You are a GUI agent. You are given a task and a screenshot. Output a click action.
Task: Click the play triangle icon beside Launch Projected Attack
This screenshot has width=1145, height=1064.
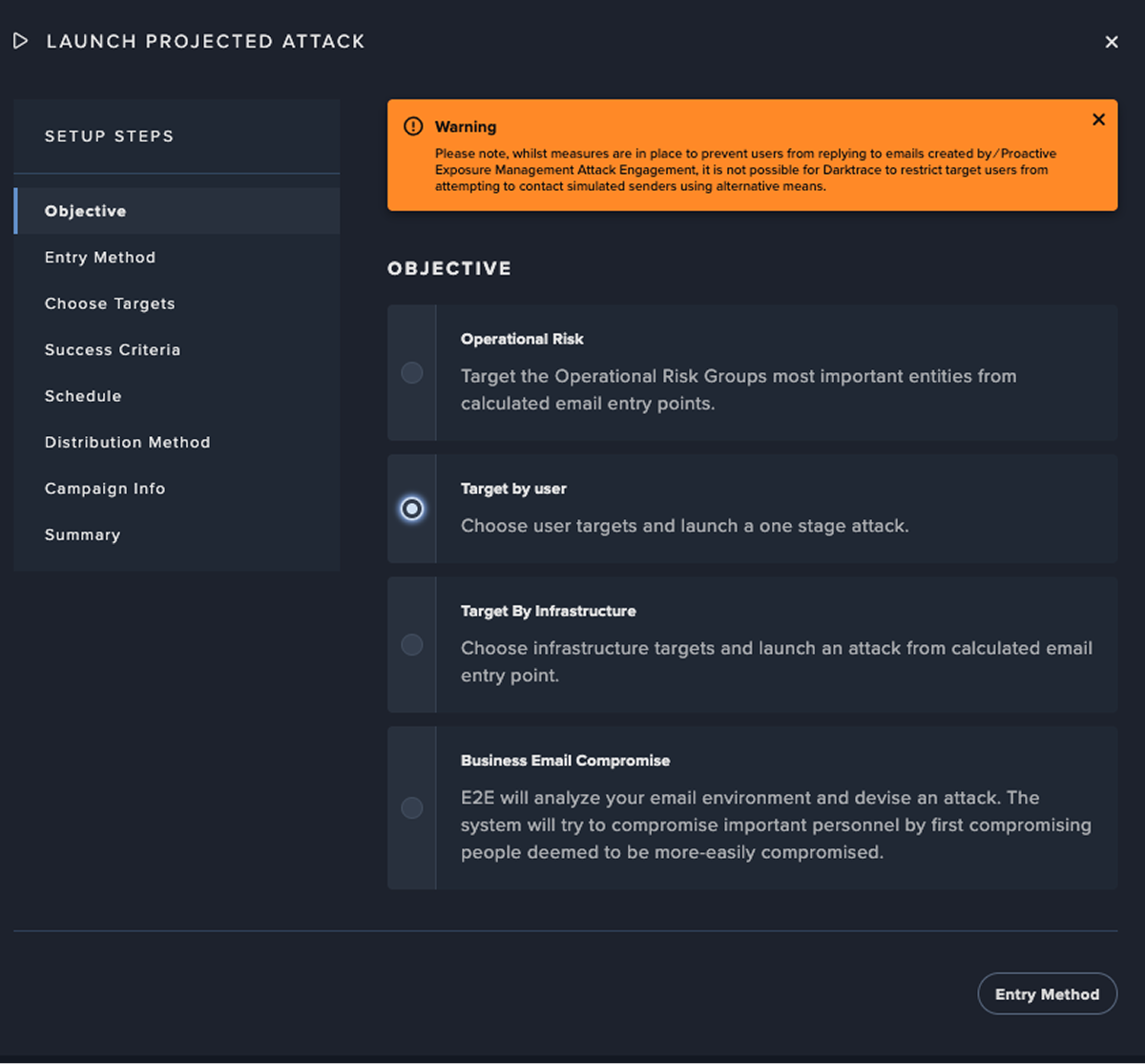pyautogui.click(x=21, y=41)
